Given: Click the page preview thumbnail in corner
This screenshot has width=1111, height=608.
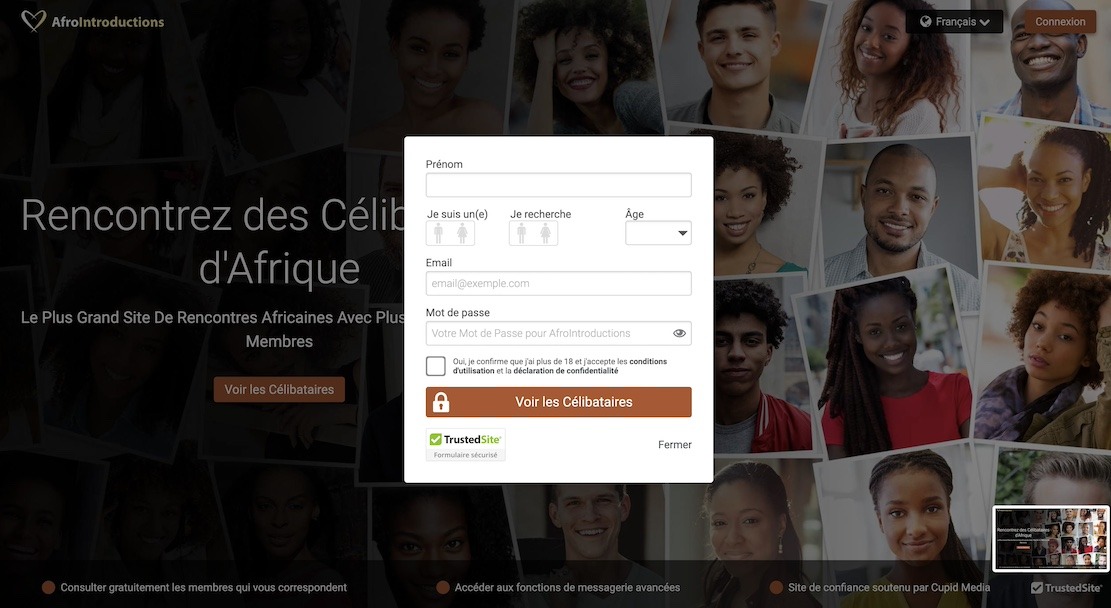Looking at the screenshot, I should coord(1051,539).
